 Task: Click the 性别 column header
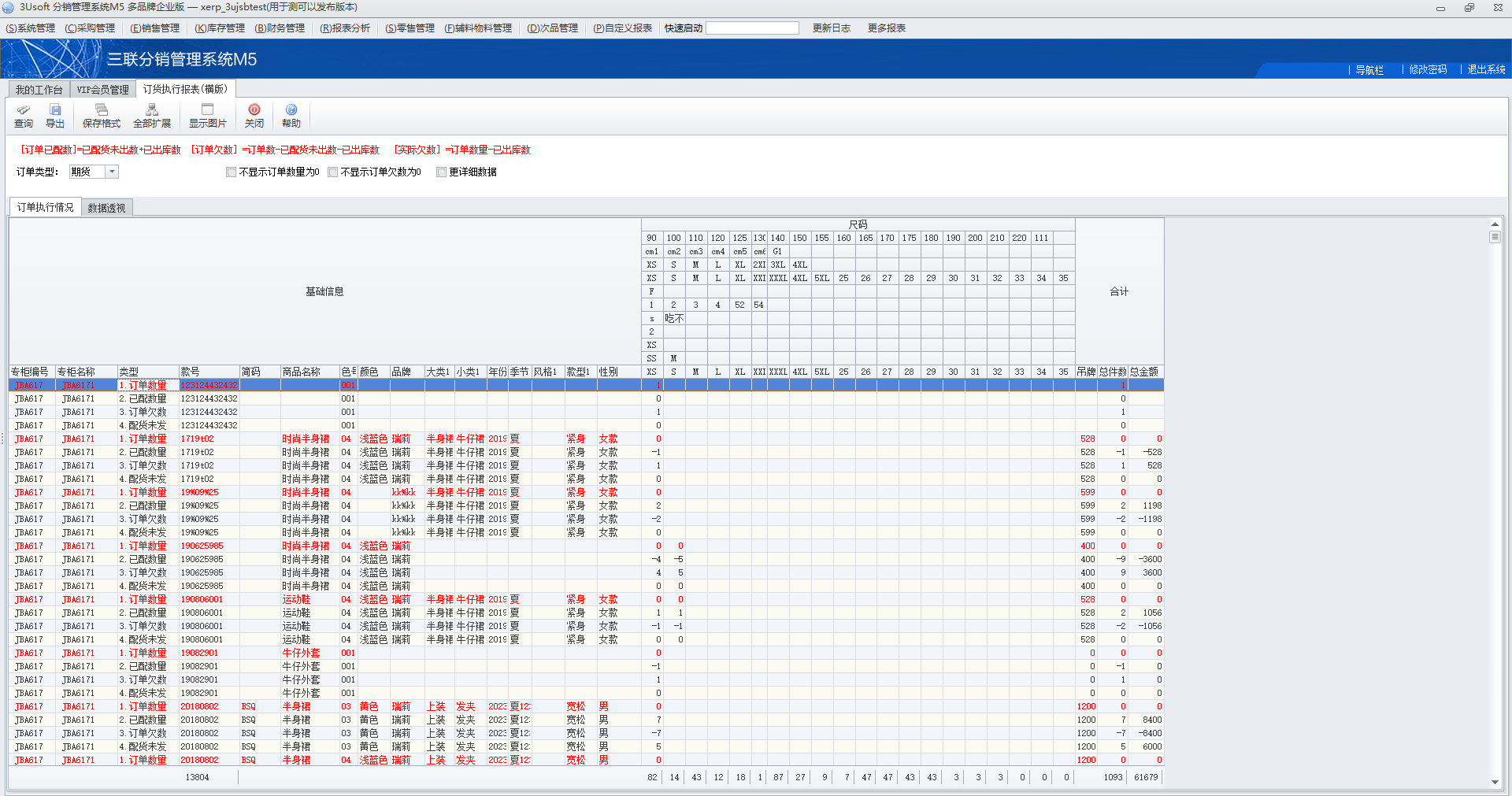point(618,372)
